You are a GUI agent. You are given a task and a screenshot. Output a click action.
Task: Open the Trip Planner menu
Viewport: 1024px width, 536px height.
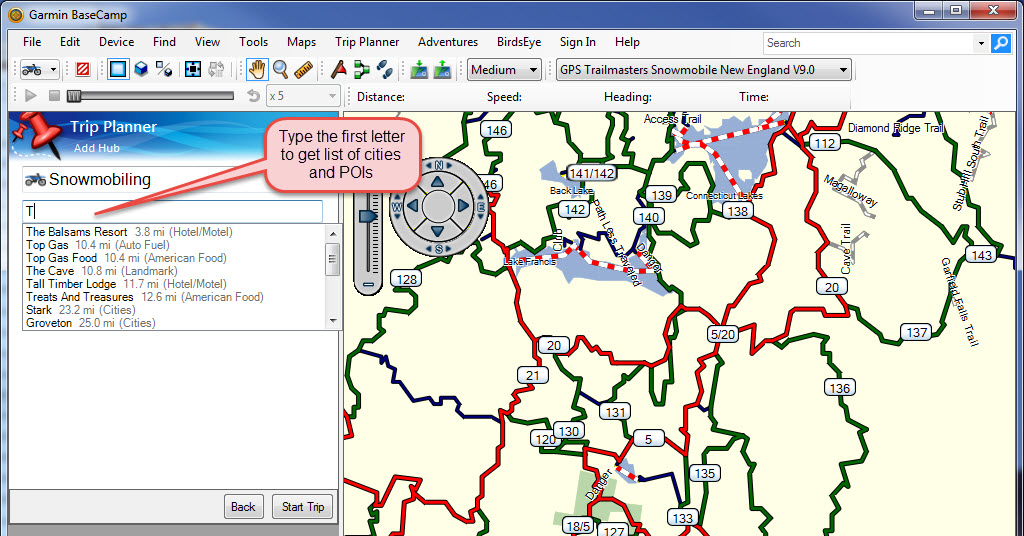coord(367,42)
